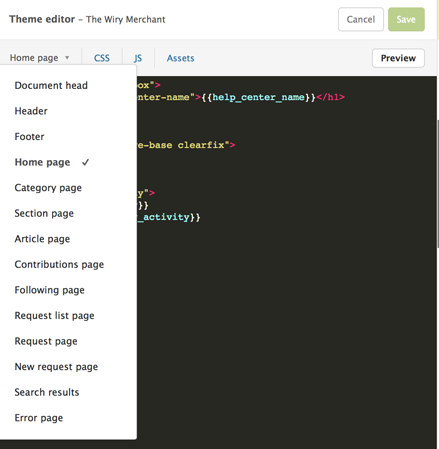This screenshot has height=449, width=439.
Task: Click the clearfix class text in code
Action: (201, 145)
